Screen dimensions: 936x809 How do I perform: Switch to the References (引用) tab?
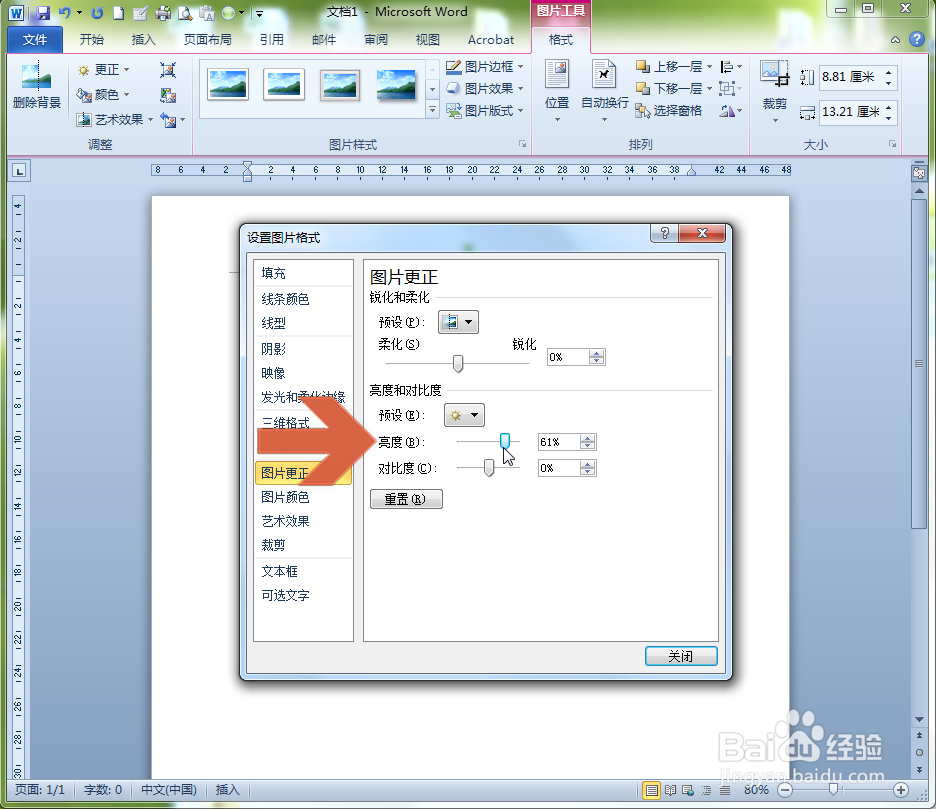point(272,39)
